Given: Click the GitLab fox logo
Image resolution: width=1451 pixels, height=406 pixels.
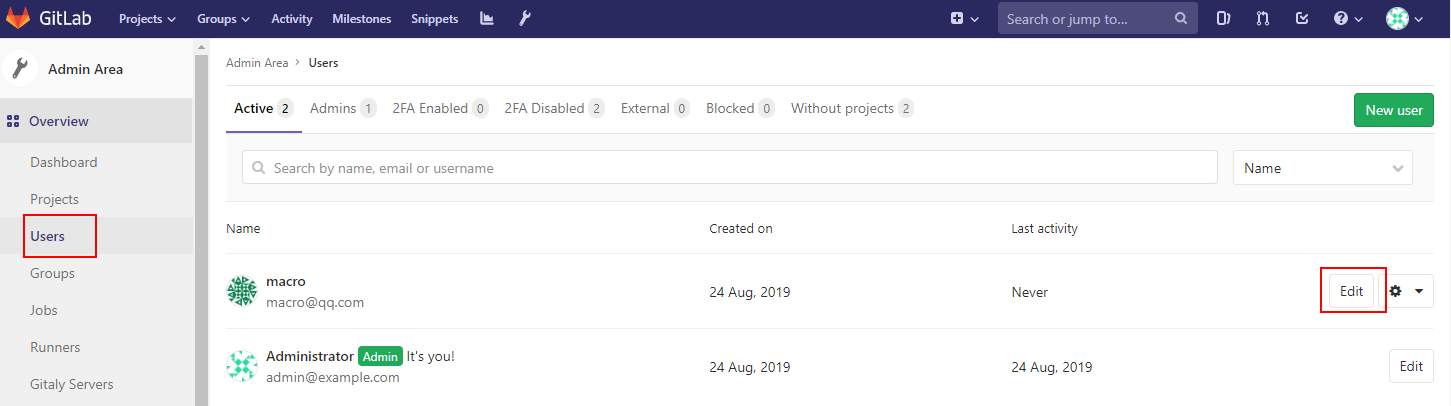Looking at the screenshot, I should pyautogui.click(x=18, y=18).
